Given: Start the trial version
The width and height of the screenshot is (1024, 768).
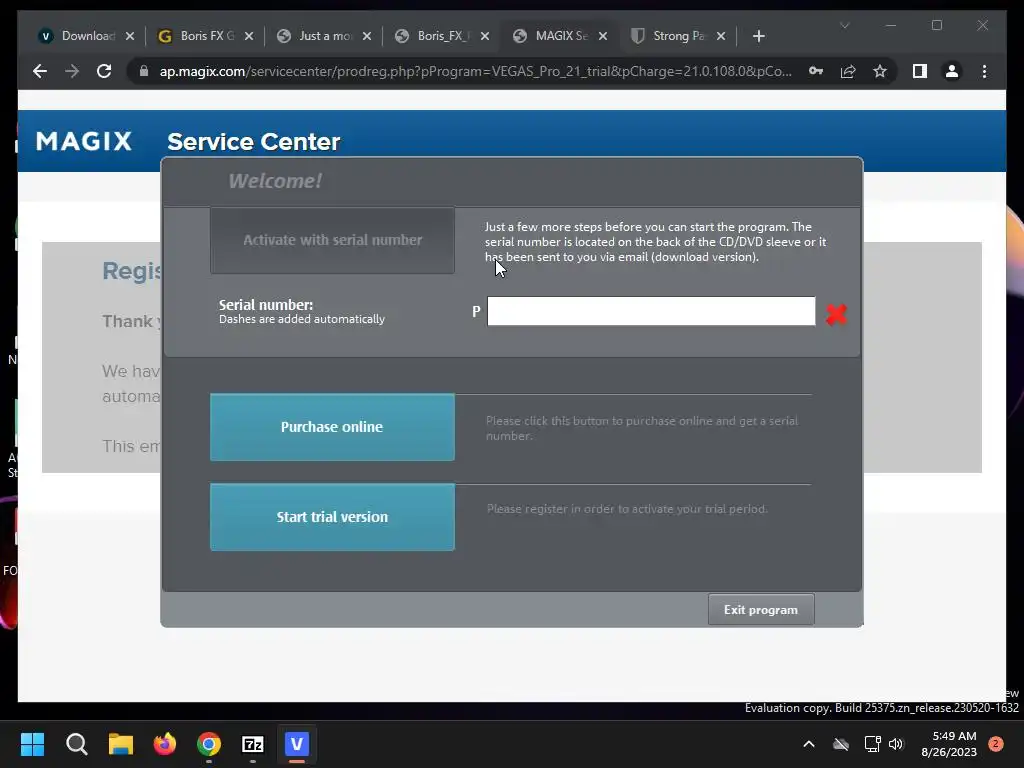Looking at the screenshot, I should 332,517.
